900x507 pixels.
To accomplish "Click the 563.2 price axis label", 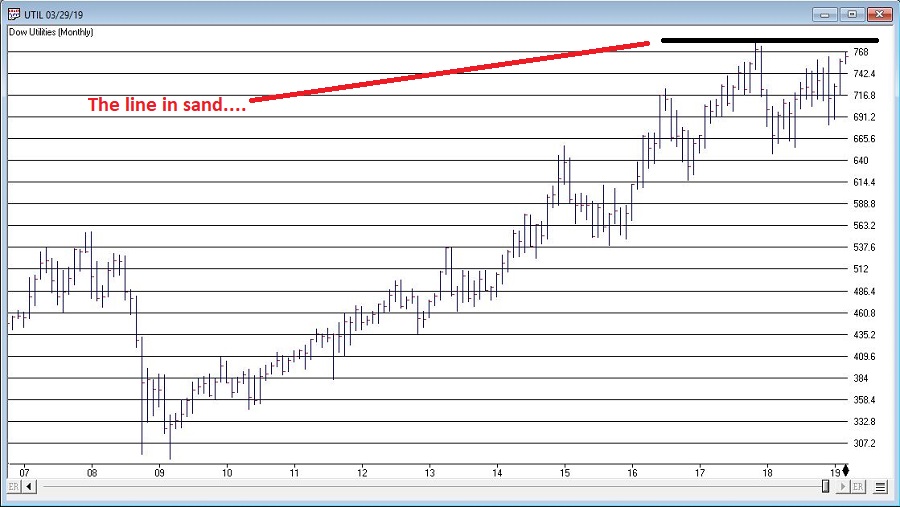I will pos(864,226).
